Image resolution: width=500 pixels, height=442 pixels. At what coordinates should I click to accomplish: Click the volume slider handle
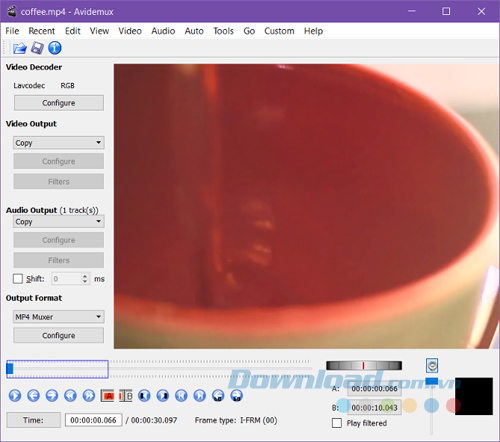(432, 381)
